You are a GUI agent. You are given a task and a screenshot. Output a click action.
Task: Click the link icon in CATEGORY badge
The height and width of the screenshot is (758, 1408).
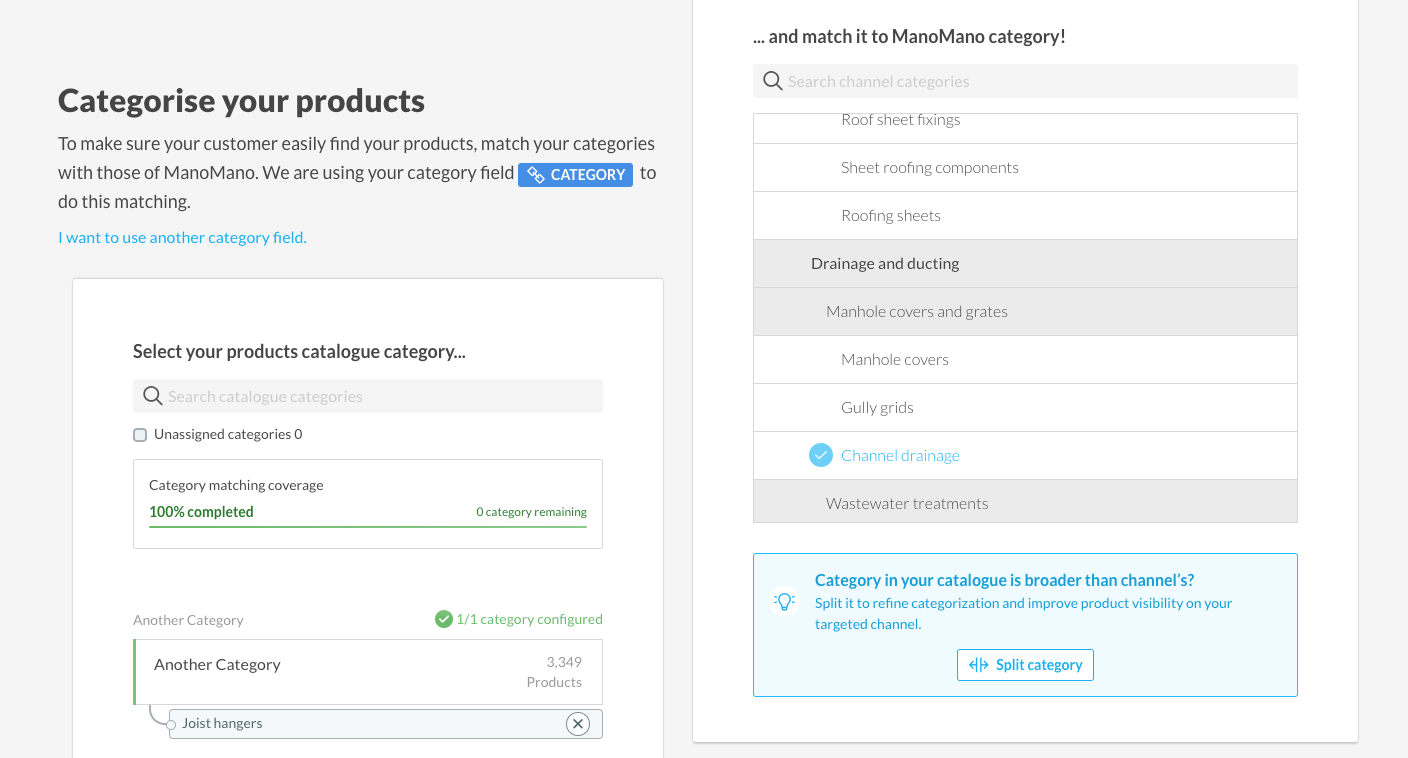coord(535,175)
